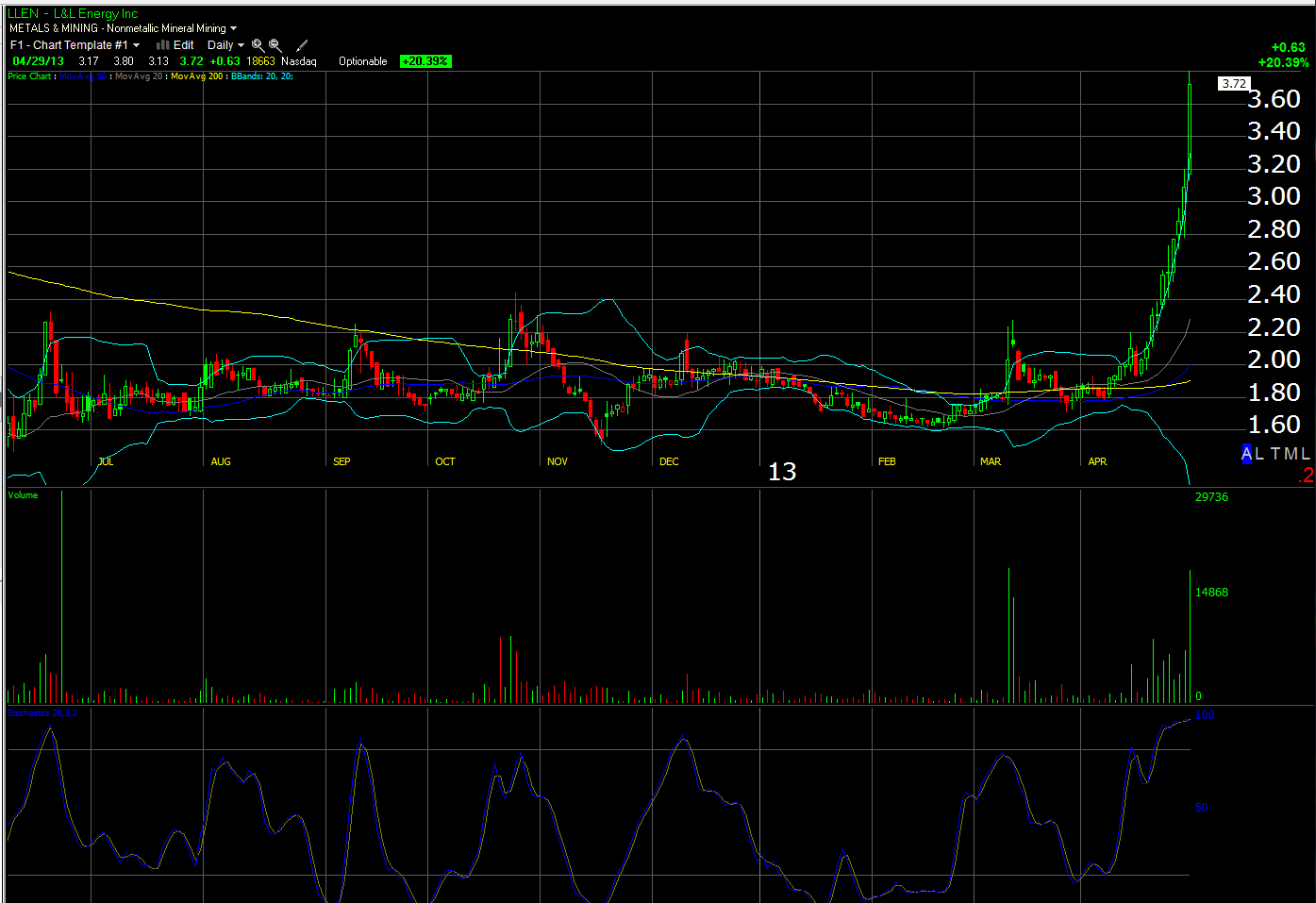Click the zoom in magnifier icon
This screenshot has width=1316, height=903.
click(258, 45)
